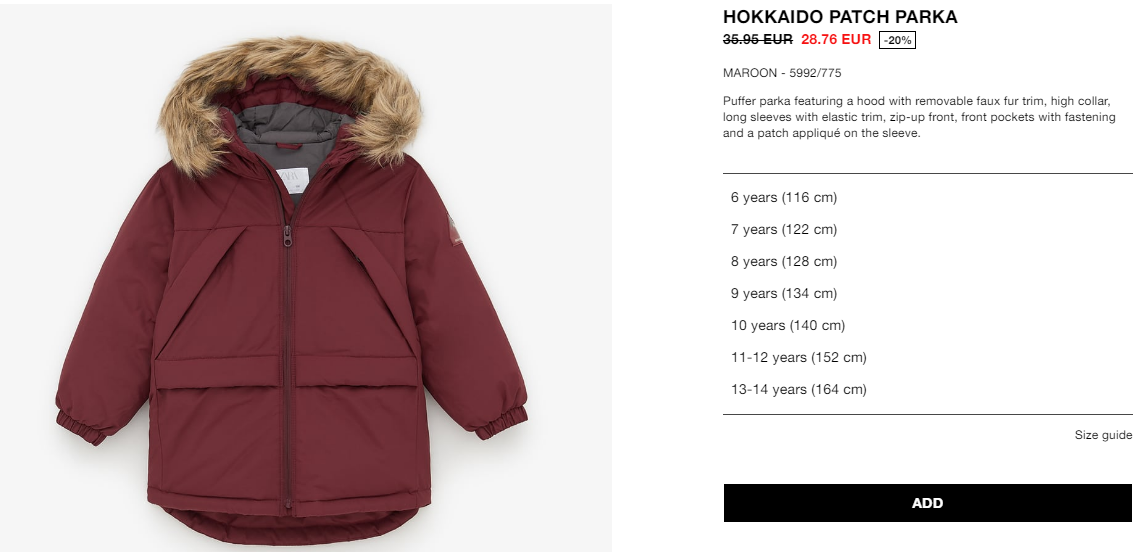Choose size 7 years (122 cm)
This screenshot has height=552, width=1138.
928,229
